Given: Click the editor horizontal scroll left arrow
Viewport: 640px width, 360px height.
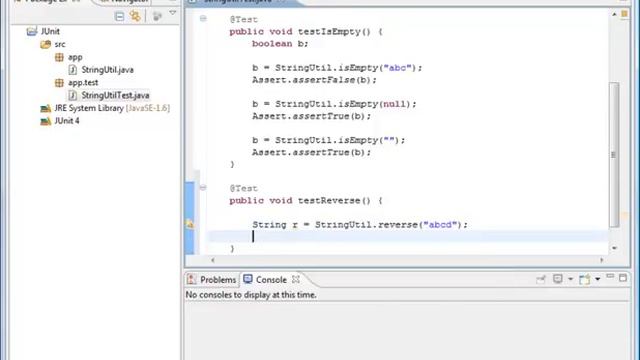Looking at the screenshot, I should [x=213, y=260].
